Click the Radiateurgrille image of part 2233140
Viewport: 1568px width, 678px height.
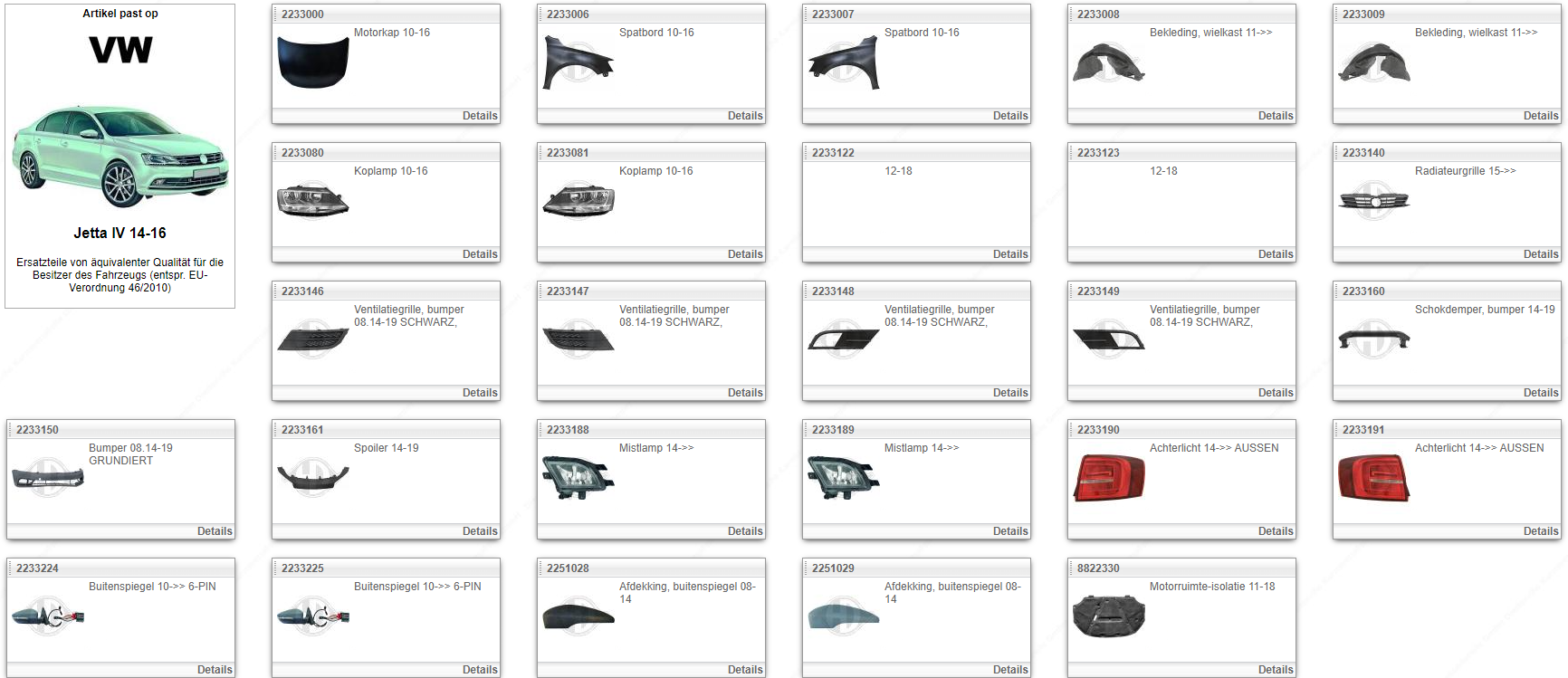[1373, 201]
